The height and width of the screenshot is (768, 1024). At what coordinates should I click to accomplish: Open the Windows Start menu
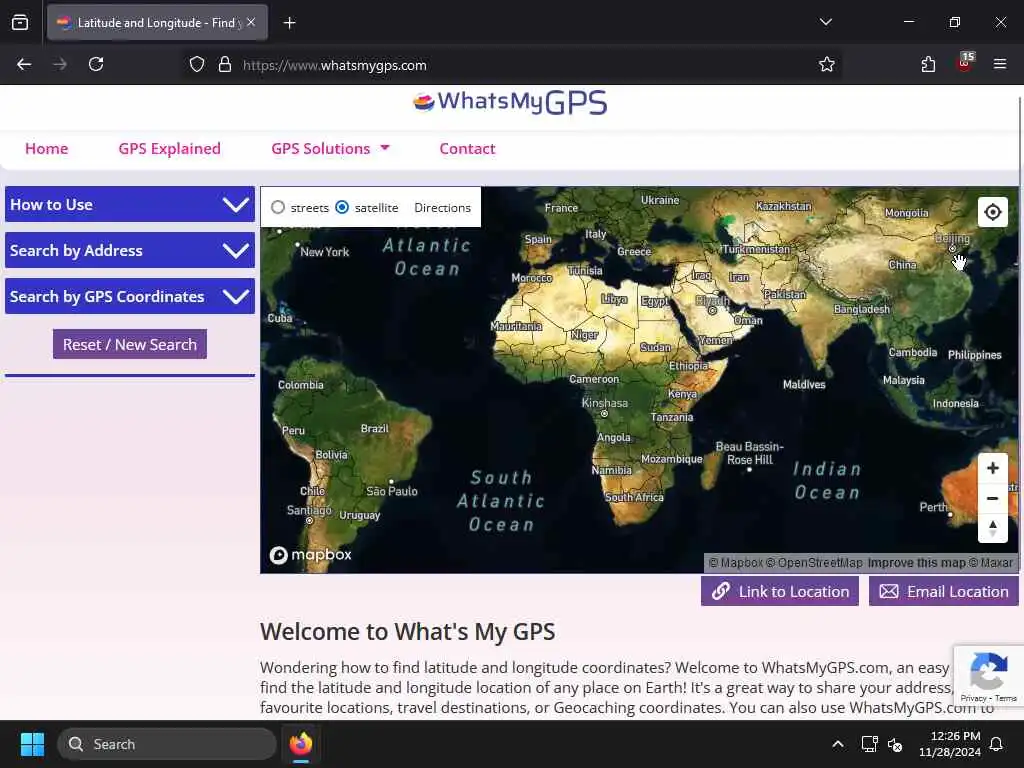pos(32,744)
